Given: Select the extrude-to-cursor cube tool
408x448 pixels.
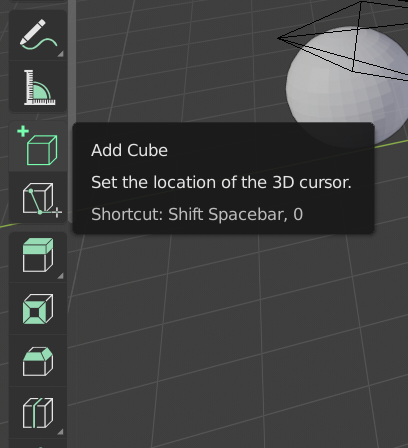Looking at the screenshot, I should [x=38, y=198].
